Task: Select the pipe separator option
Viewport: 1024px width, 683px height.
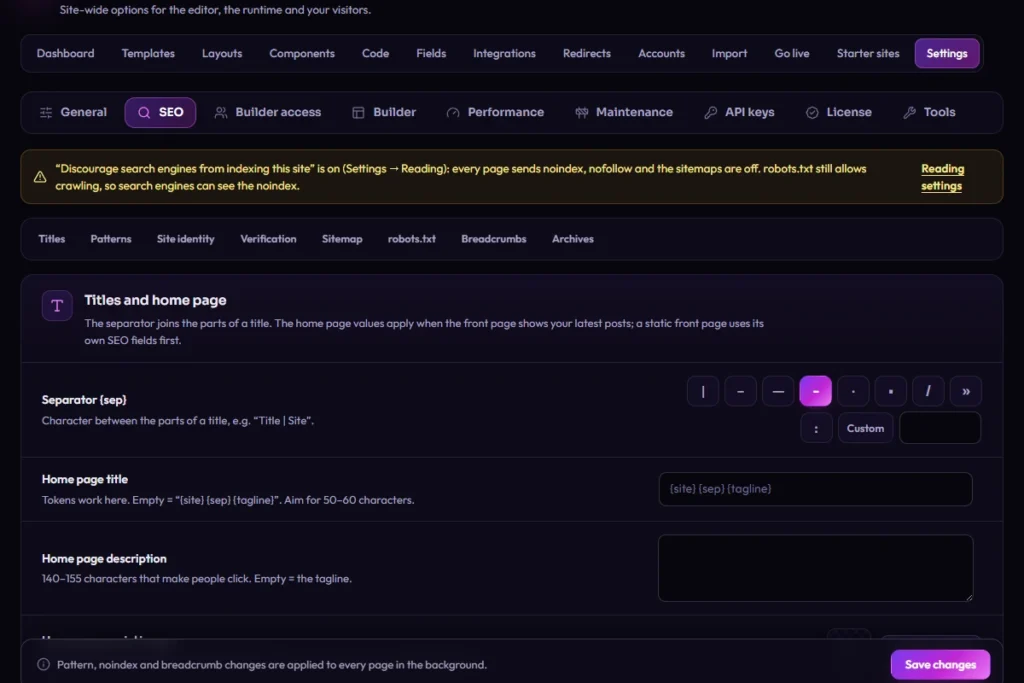Action: pos(703,391)
